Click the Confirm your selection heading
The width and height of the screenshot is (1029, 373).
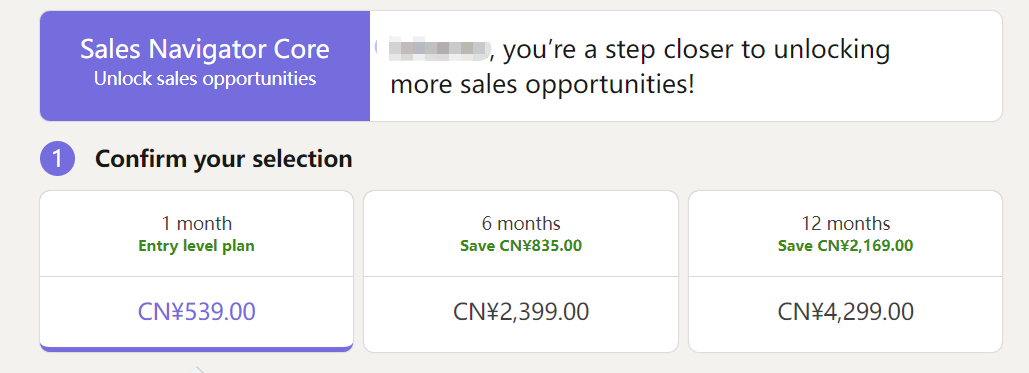coord(224,159)
